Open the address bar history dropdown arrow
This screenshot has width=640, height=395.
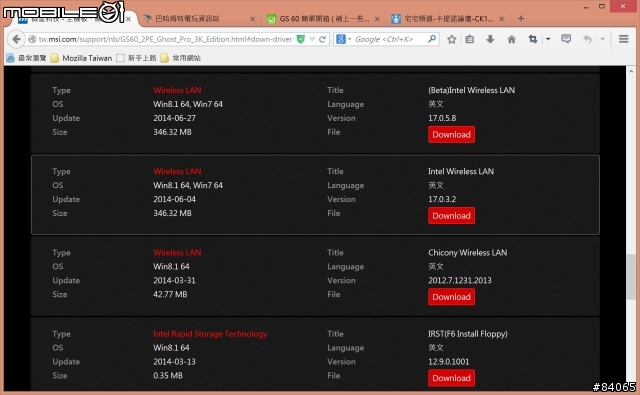point(312,39)
